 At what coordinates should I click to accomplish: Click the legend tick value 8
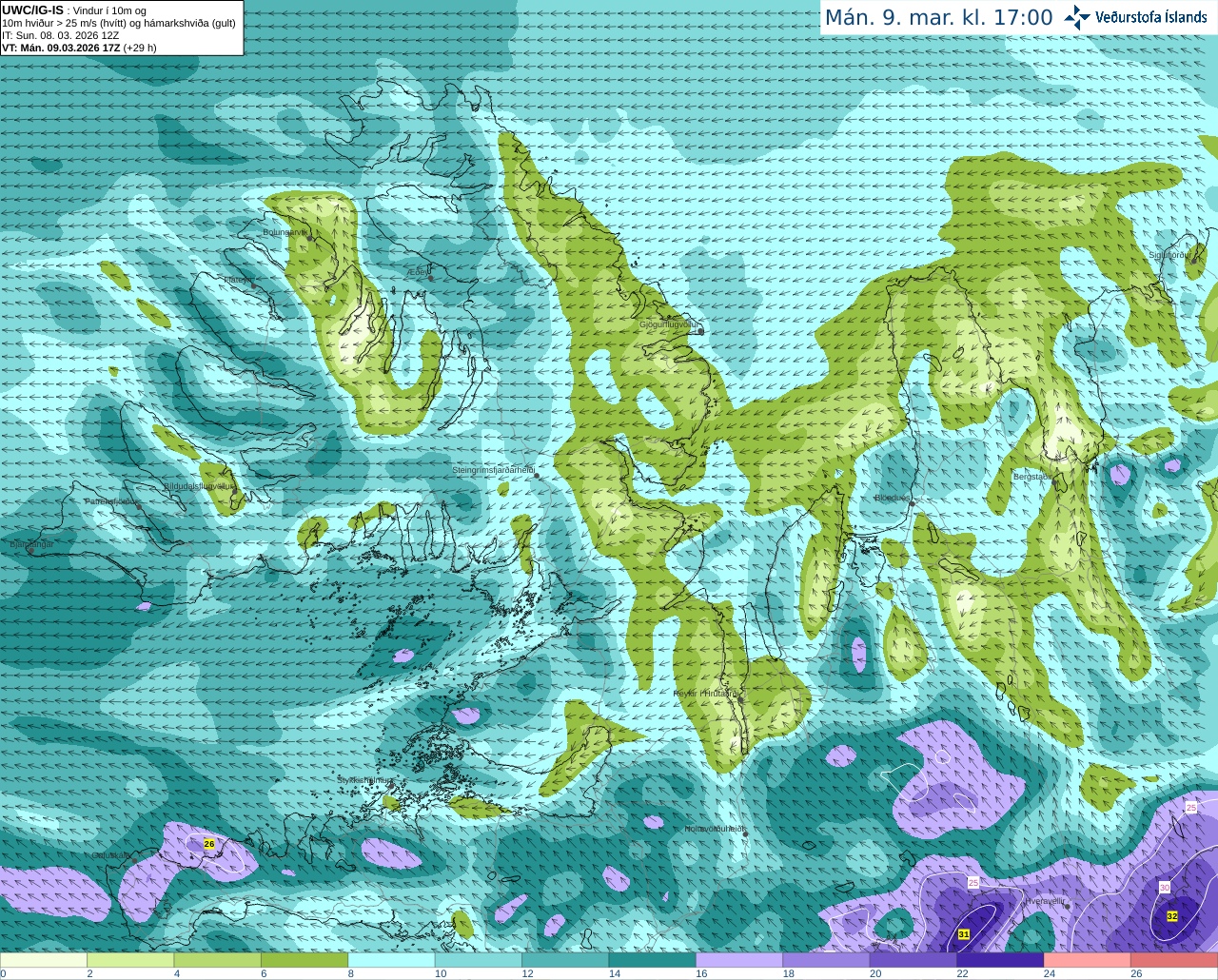click(351, 973)
